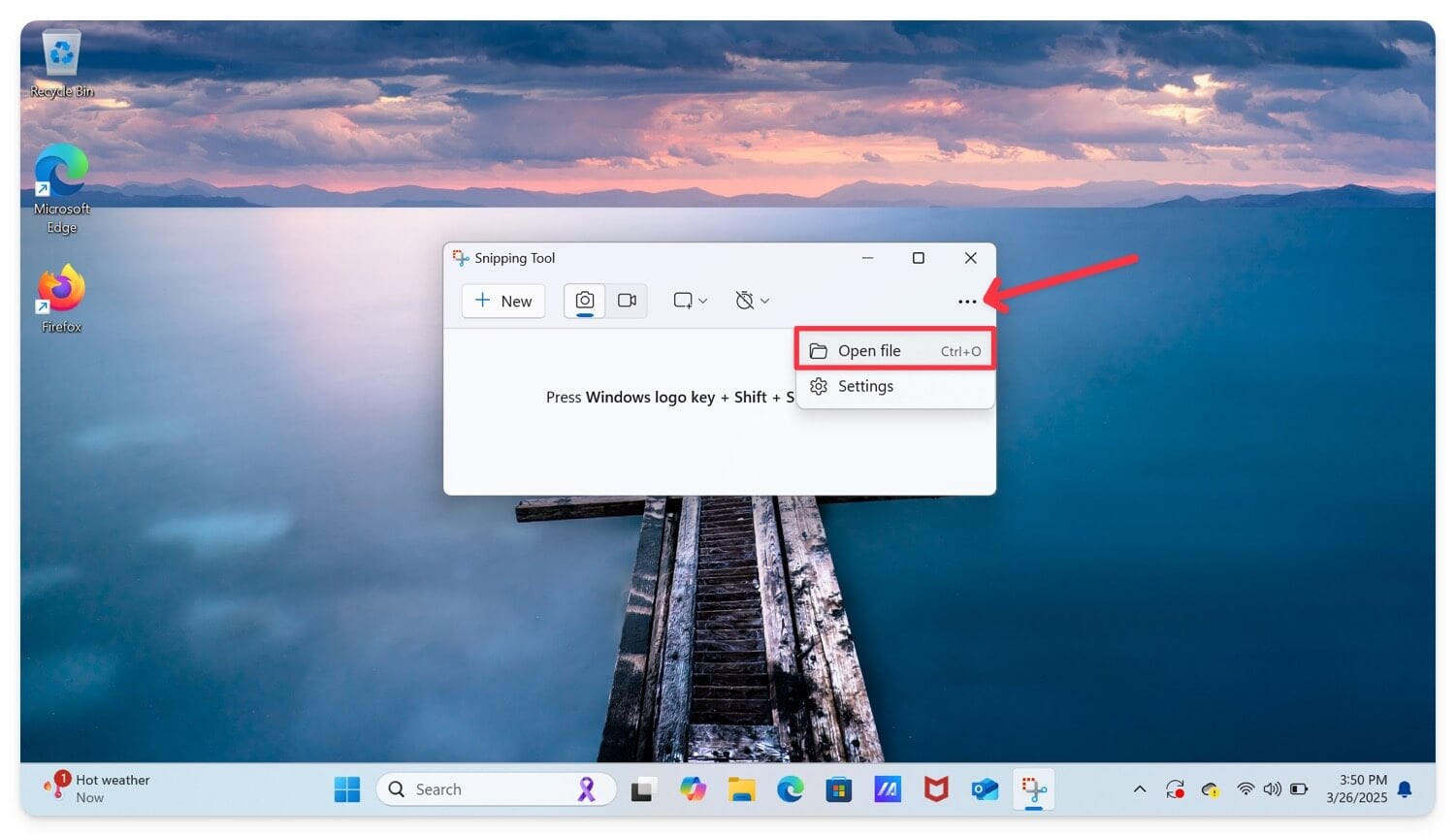Show hidden icons in the system tray

click(1140, 789)
